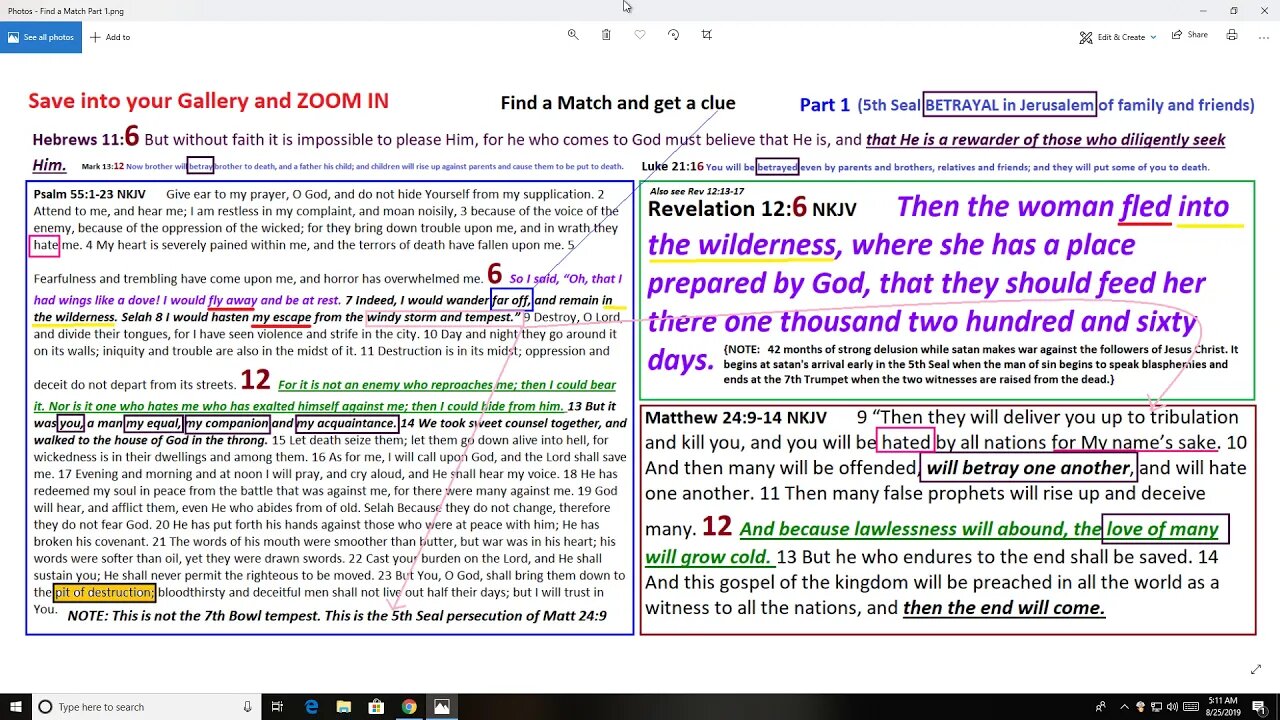The height and width of the screenshot is (720, 1280).
Task: Open File Explorer from the taskbar
Action: point(344,706)
